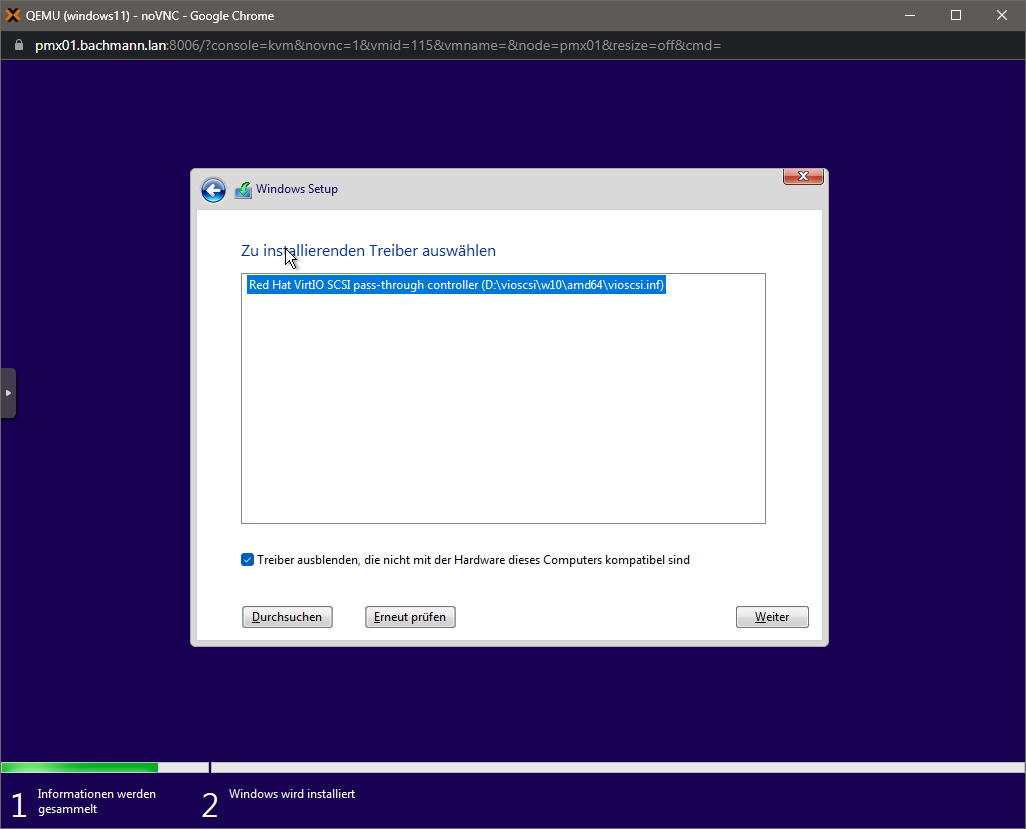Click the pmx01.bachmann.lan URL text

101,46
